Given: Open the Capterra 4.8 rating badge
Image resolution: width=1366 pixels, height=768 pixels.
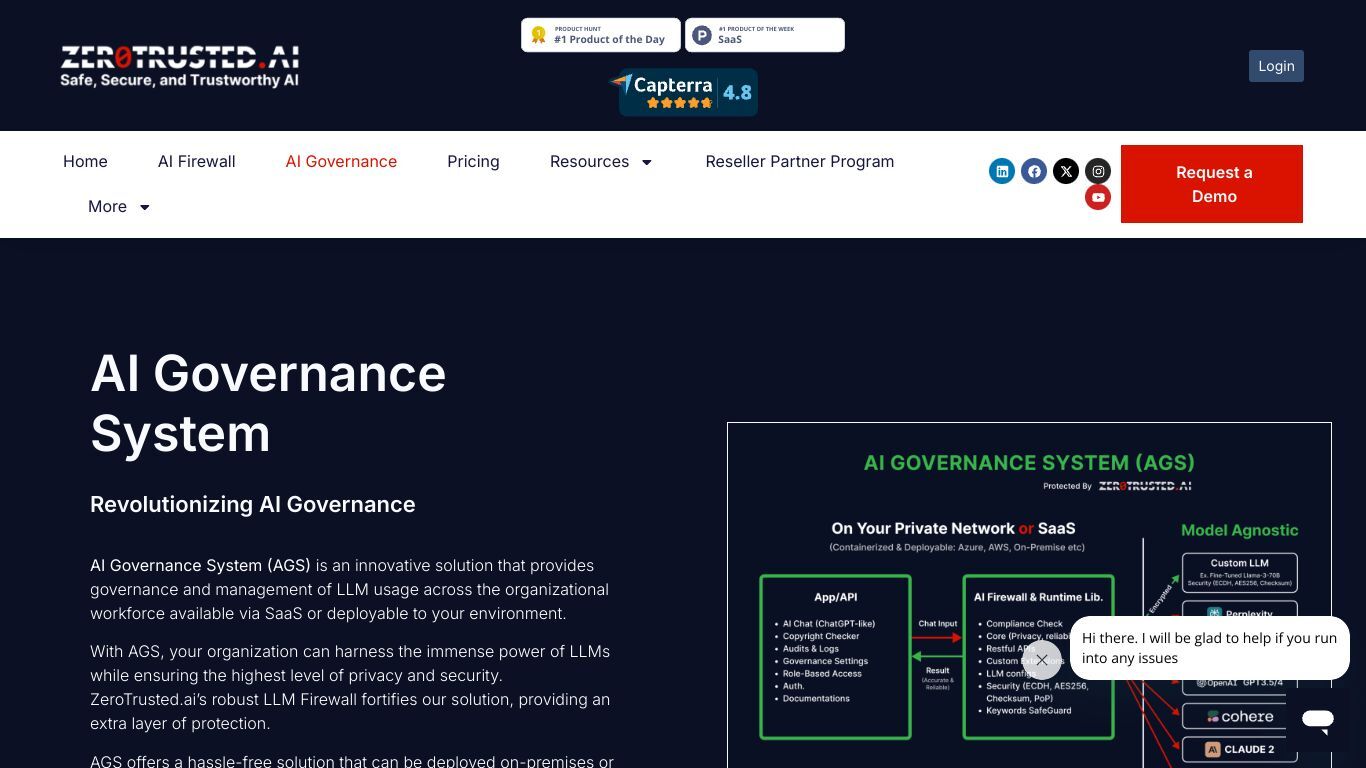Looking at the screenshot, I should 686,92.
